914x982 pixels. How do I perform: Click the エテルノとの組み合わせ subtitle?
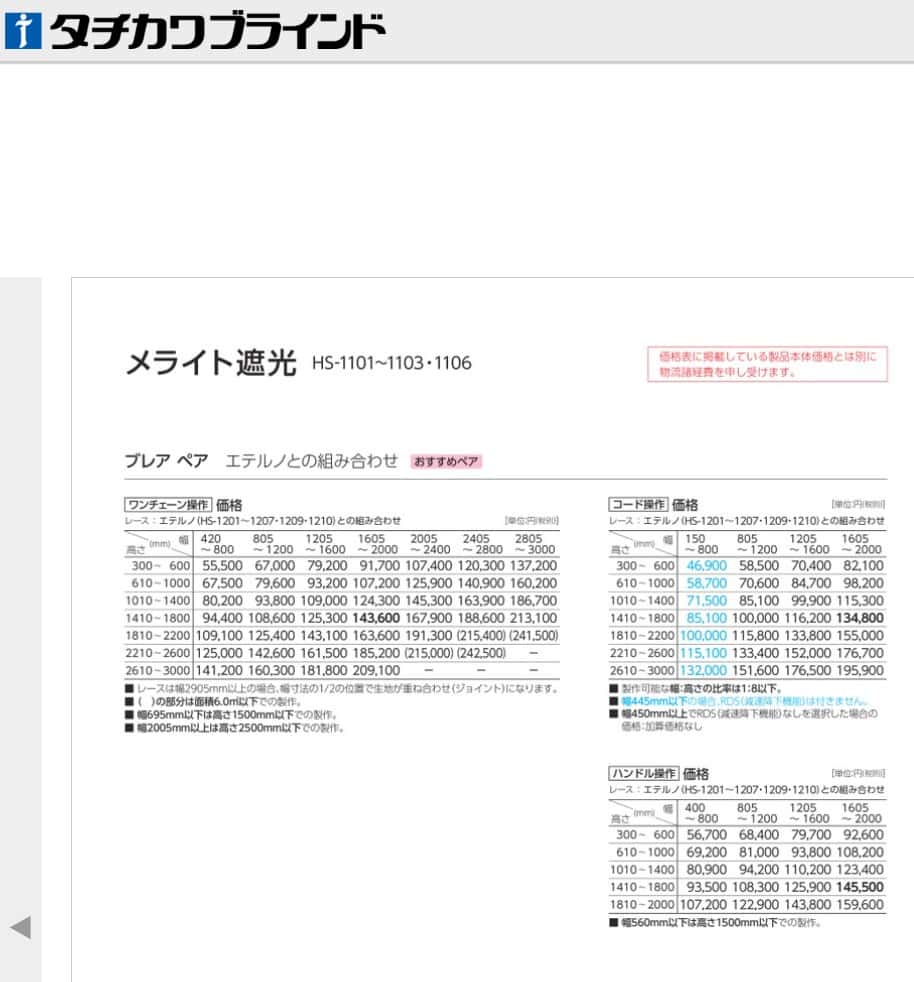(311, 461)
